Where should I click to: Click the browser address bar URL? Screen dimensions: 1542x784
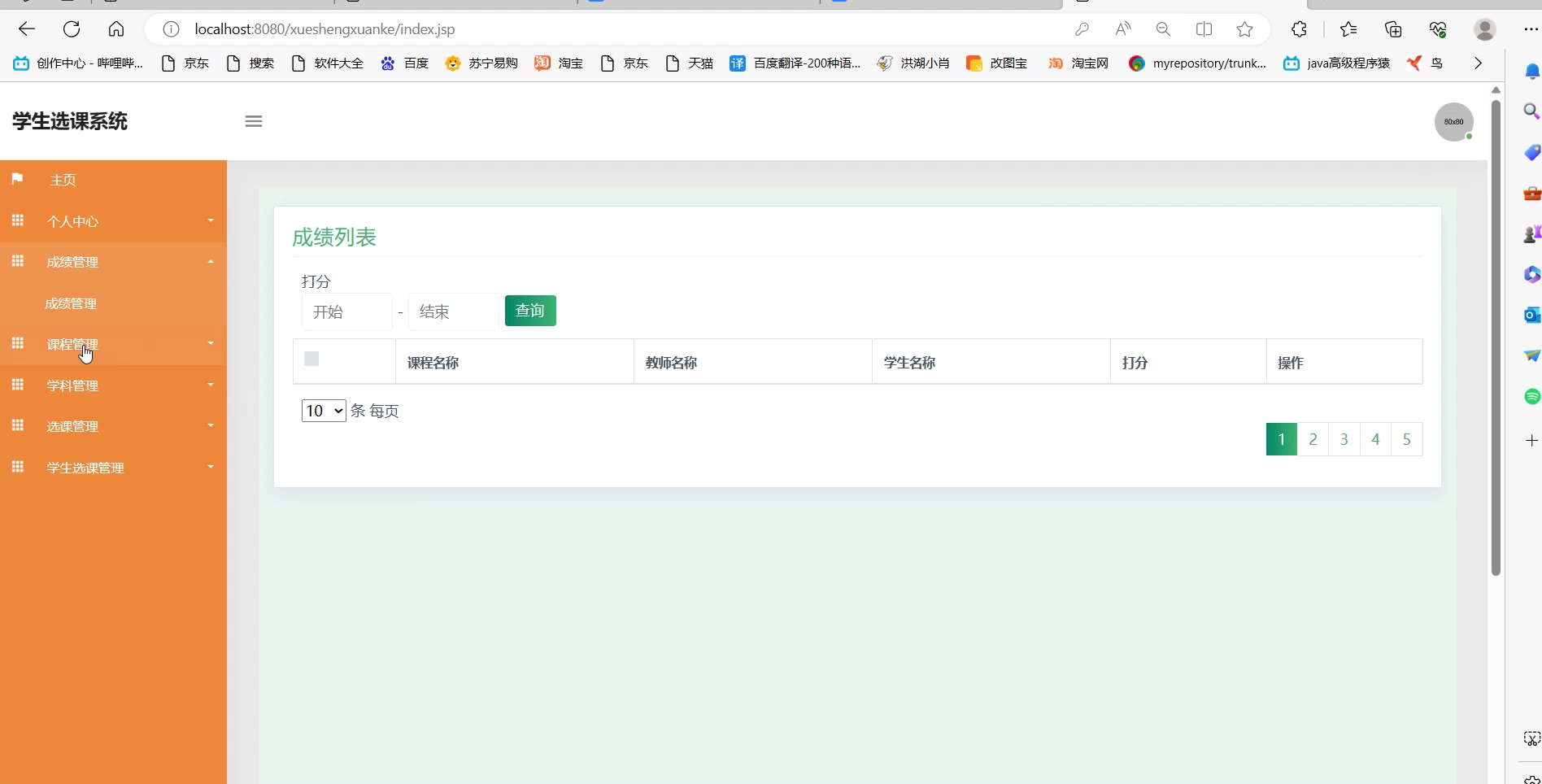pyautogui.click(x=325, y=29)
